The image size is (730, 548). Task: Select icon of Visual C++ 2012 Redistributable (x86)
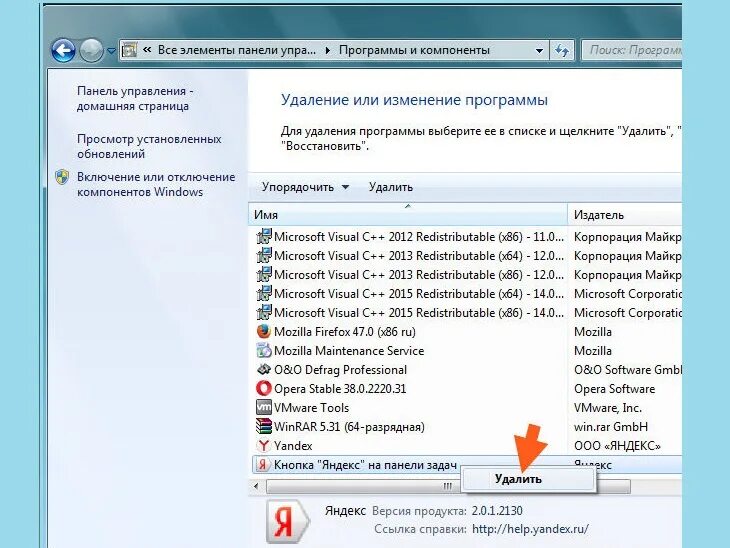264,237
